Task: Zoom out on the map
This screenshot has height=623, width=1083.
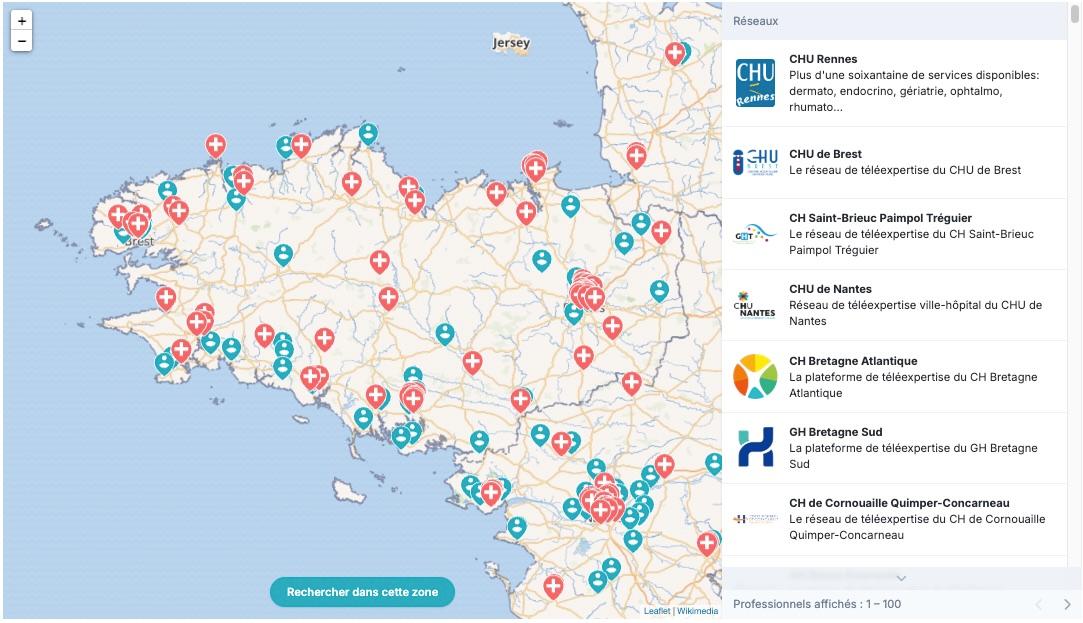Action: click(21, 41)
